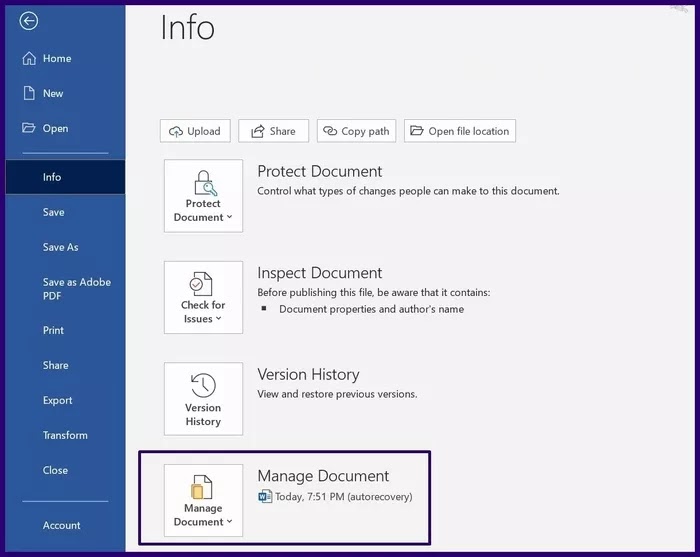Click the Copy path button

point(356,131)
